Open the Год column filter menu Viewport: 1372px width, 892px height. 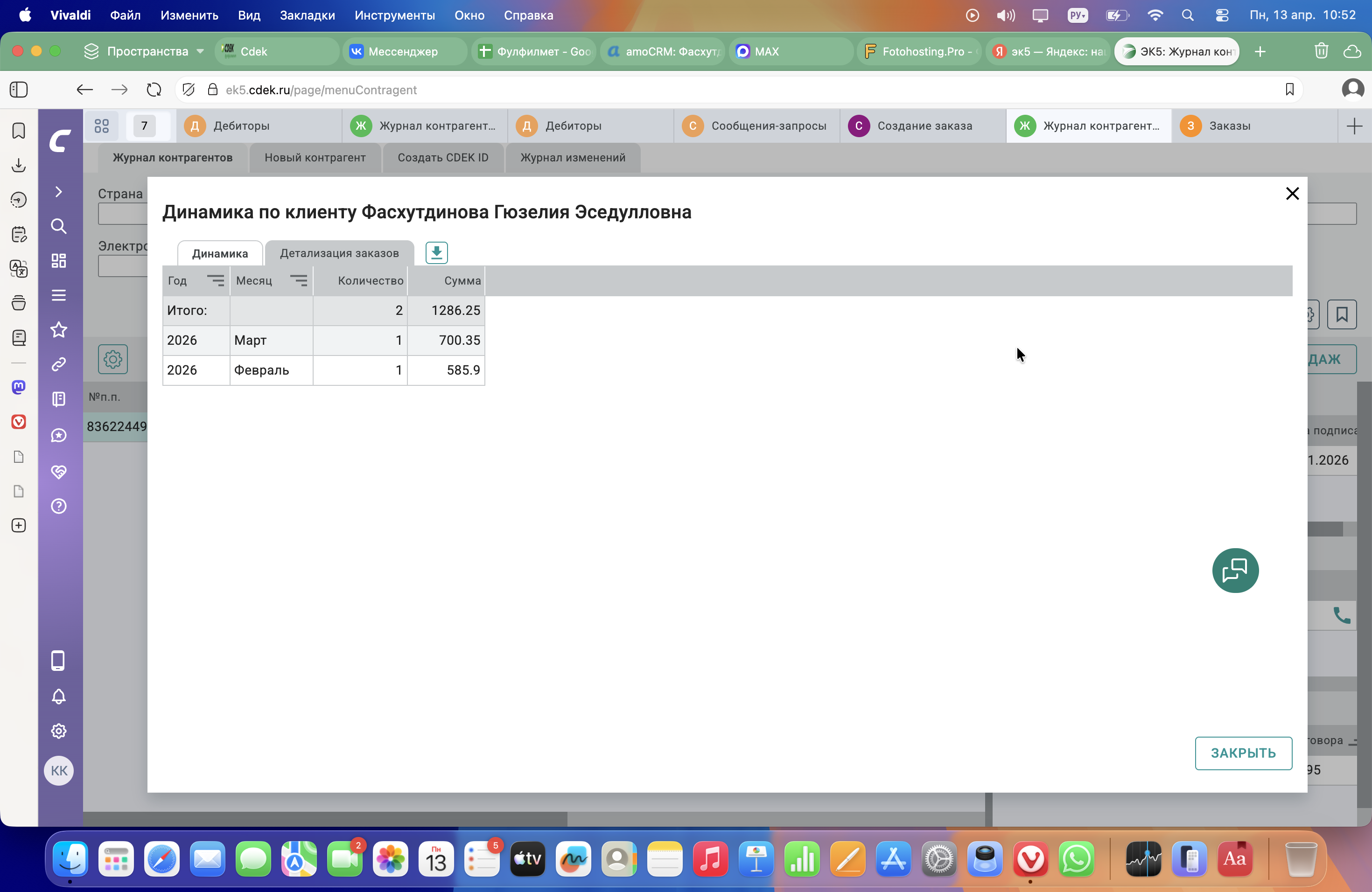point(216,281)
